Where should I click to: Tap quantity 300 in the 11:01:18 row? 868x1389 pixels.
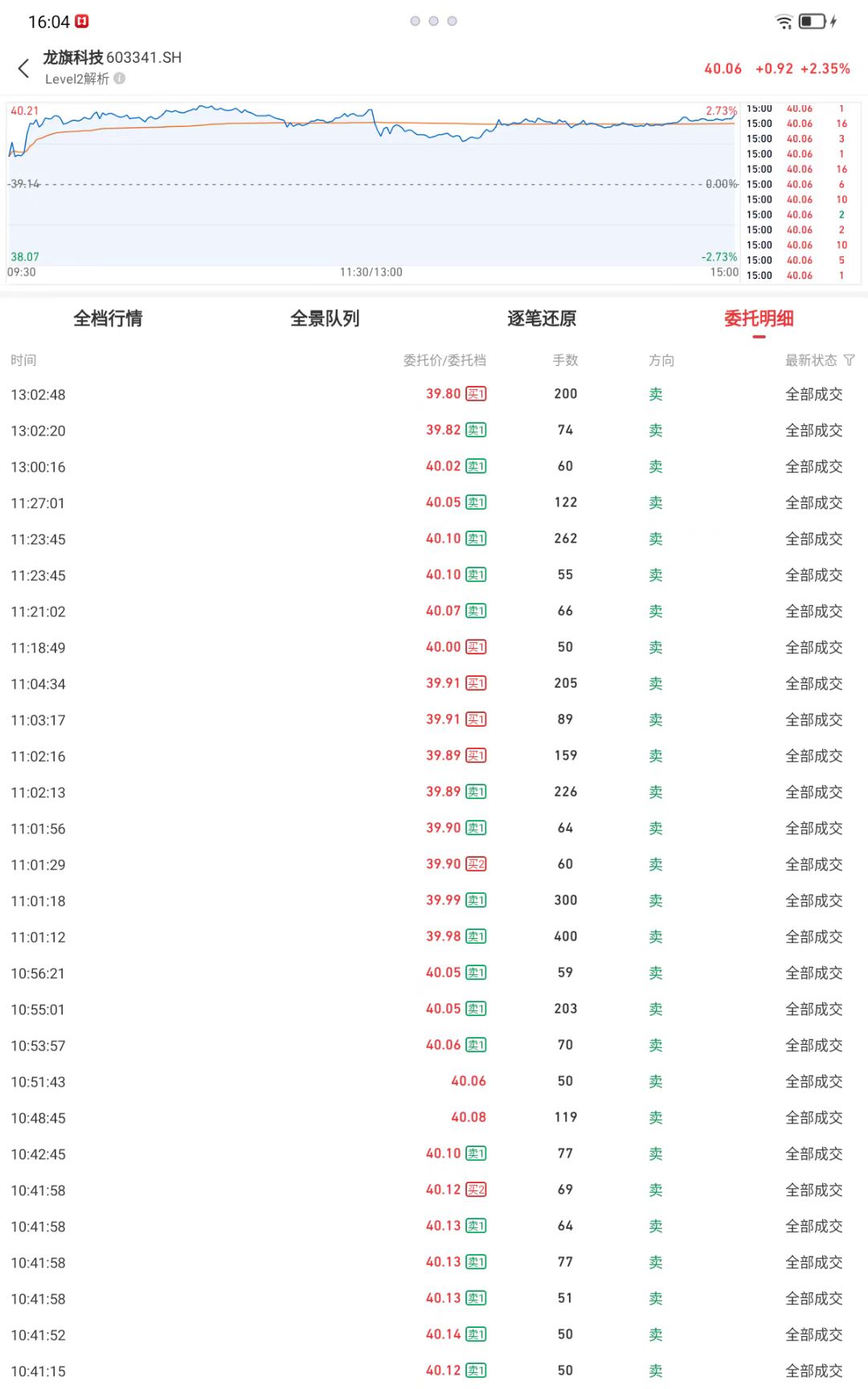point(566,900)
